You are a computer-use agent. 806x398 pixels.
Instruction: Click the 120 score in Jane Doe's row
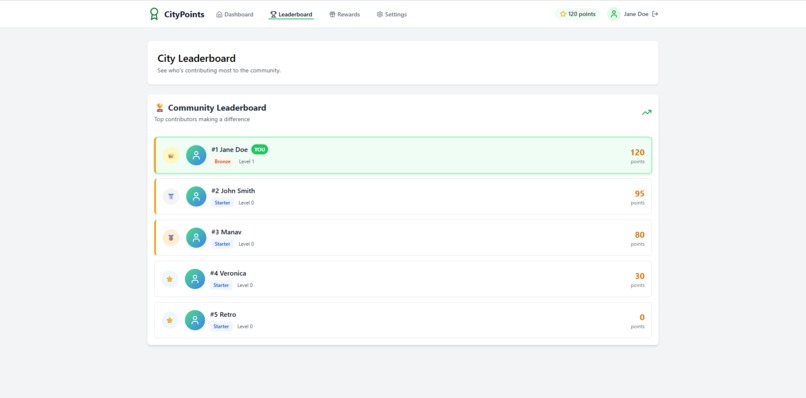637,152
